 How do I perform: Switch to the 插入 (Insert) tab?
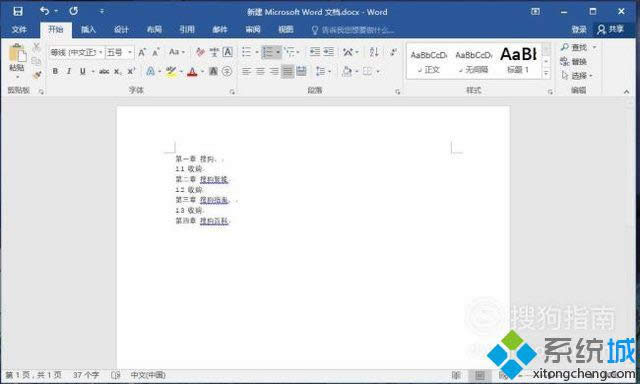click(88, 29)
